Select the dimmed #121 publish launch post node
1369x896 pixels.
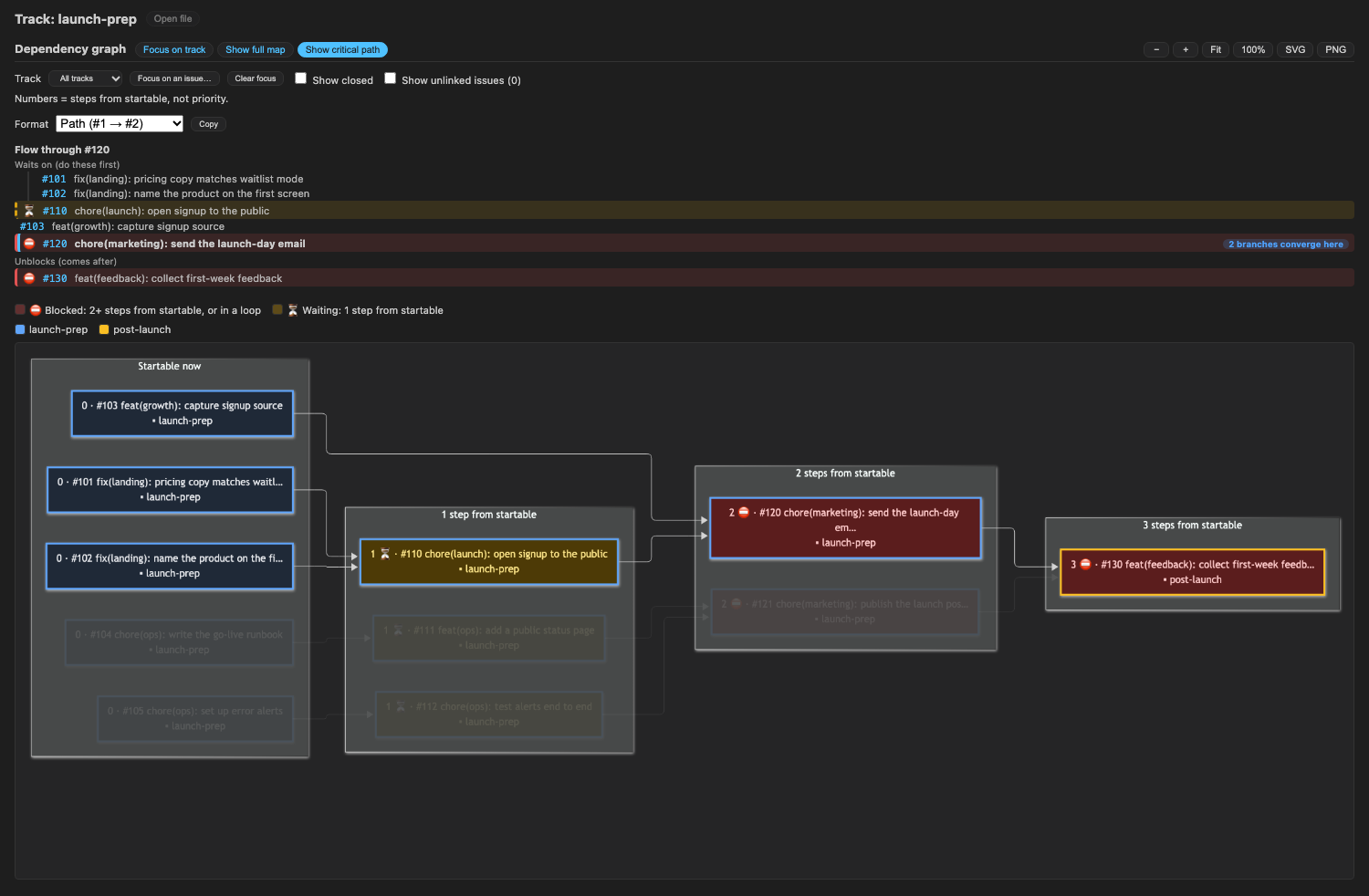pyautogui.click(x=845, y=611)
